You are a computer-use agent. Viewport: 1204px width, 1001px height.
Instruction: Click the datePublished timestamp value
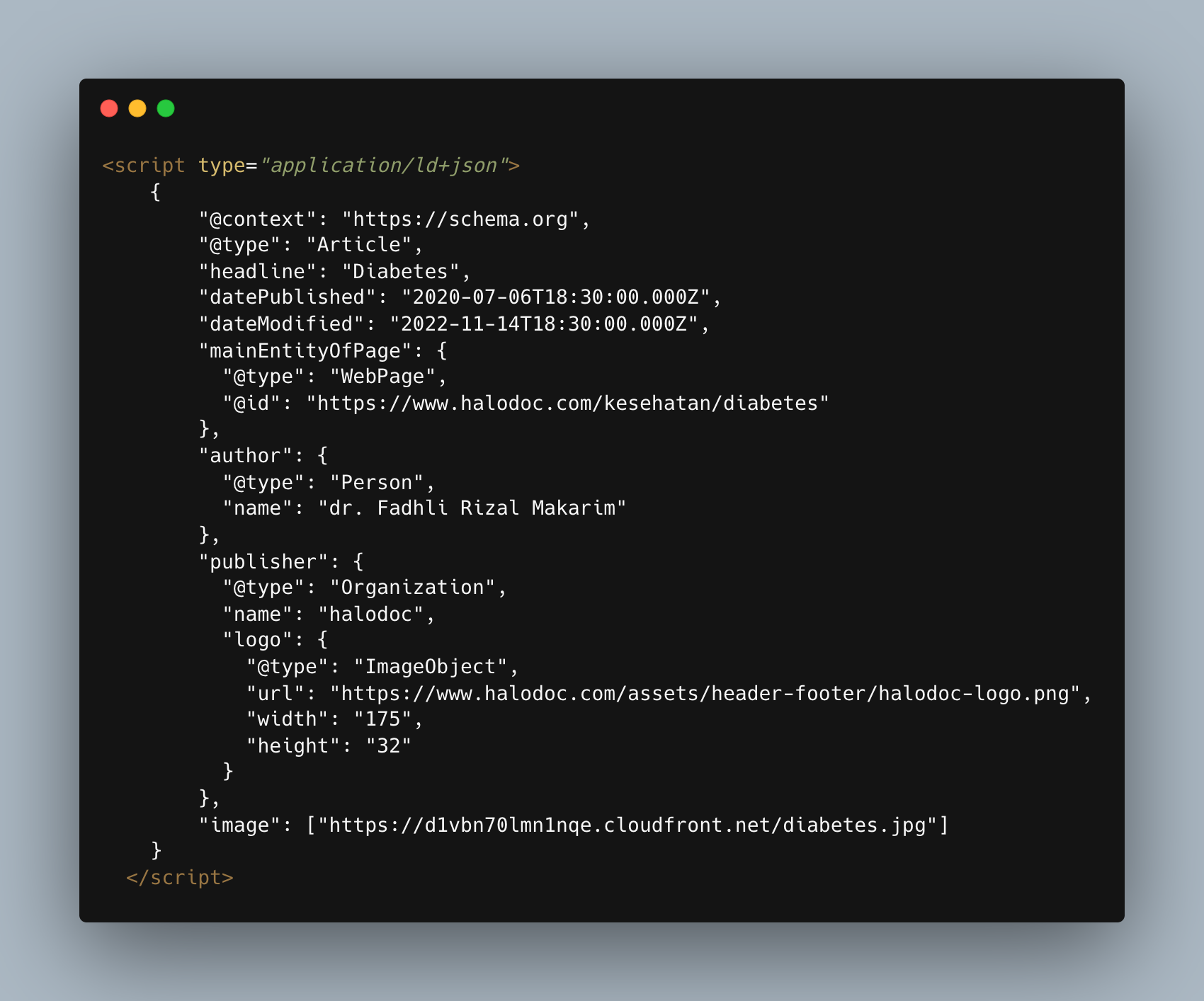coord(556,297)
